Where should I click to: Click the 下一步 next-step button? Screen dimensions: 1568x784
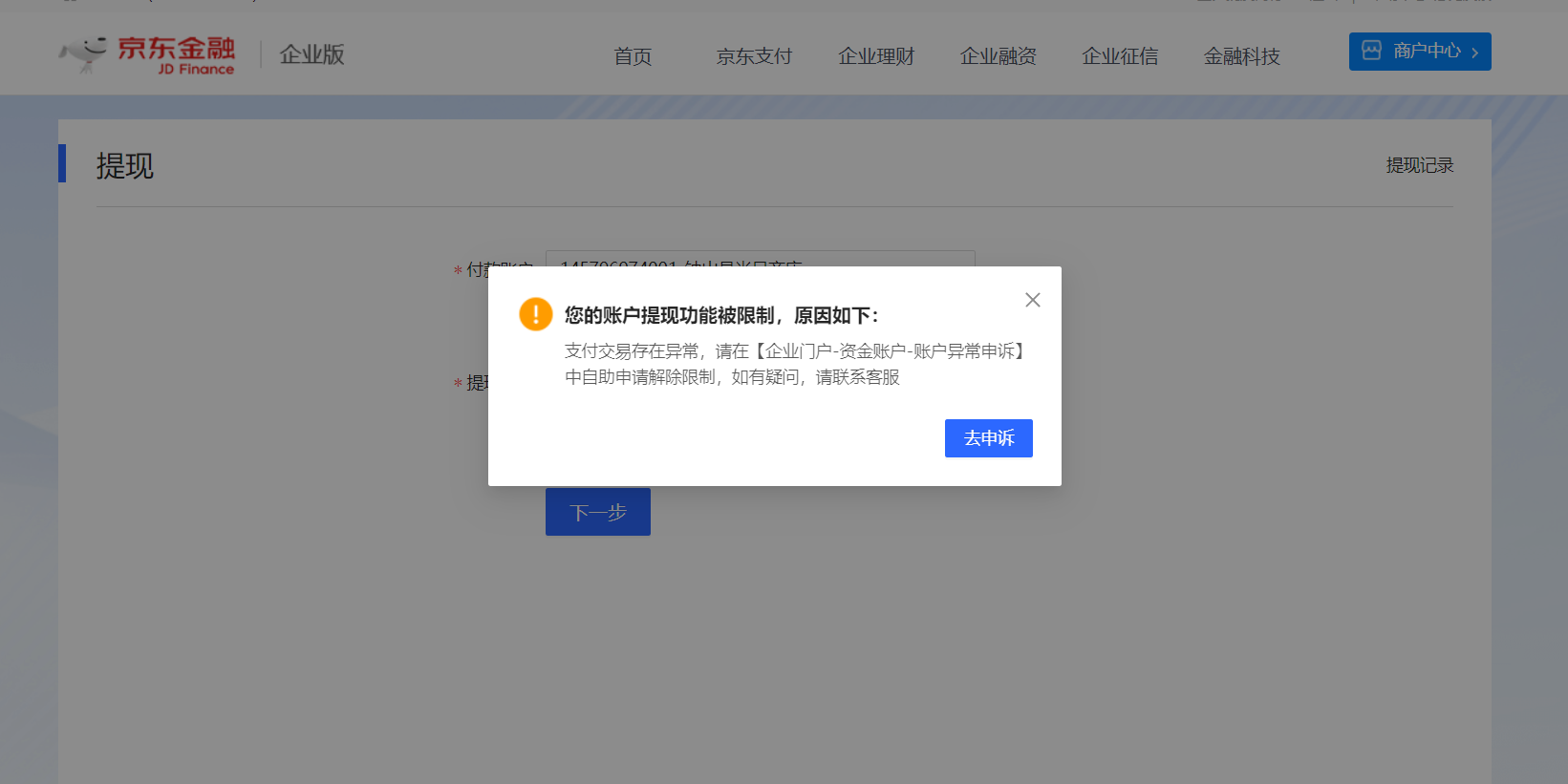(597, 512)
